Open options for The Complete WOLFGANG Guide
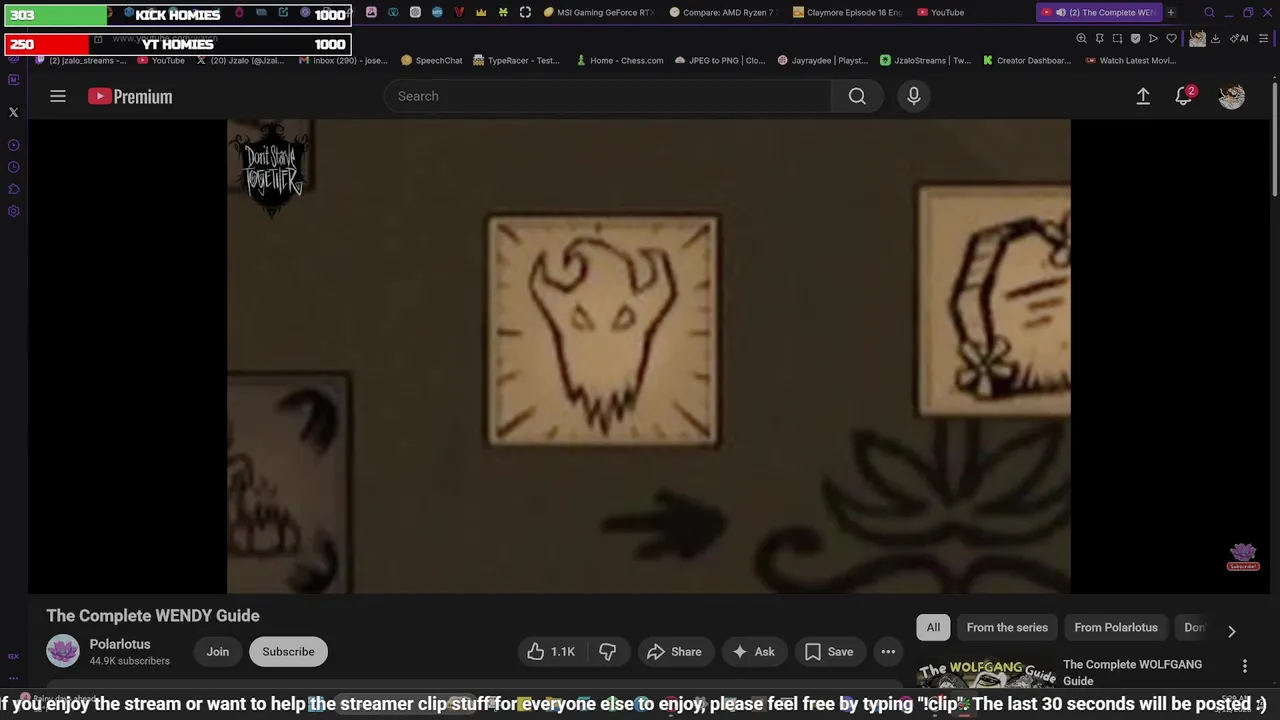 1245,666
